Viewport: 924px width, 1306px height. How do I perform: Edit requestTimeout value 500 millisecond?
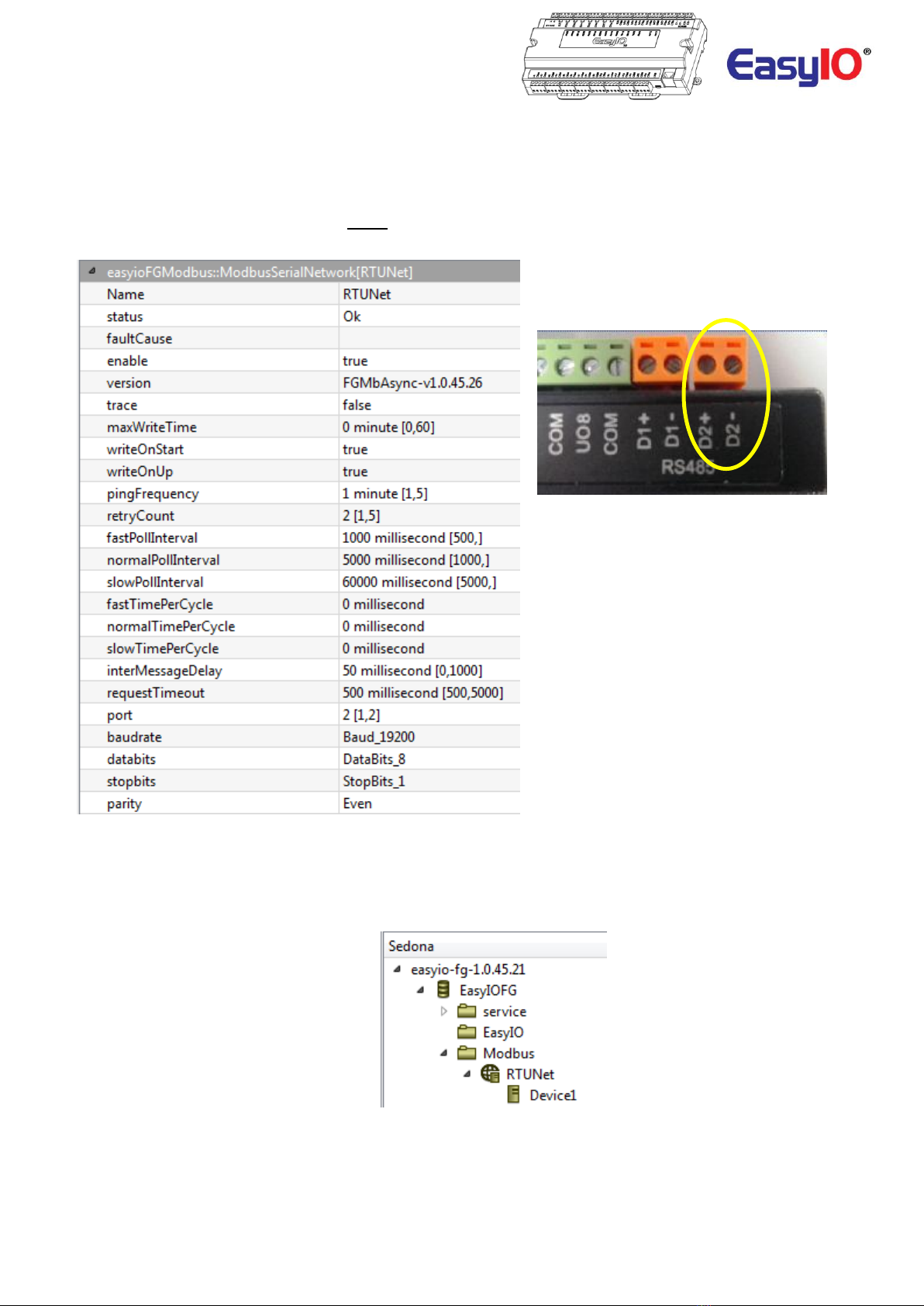(x=429, y=693)
